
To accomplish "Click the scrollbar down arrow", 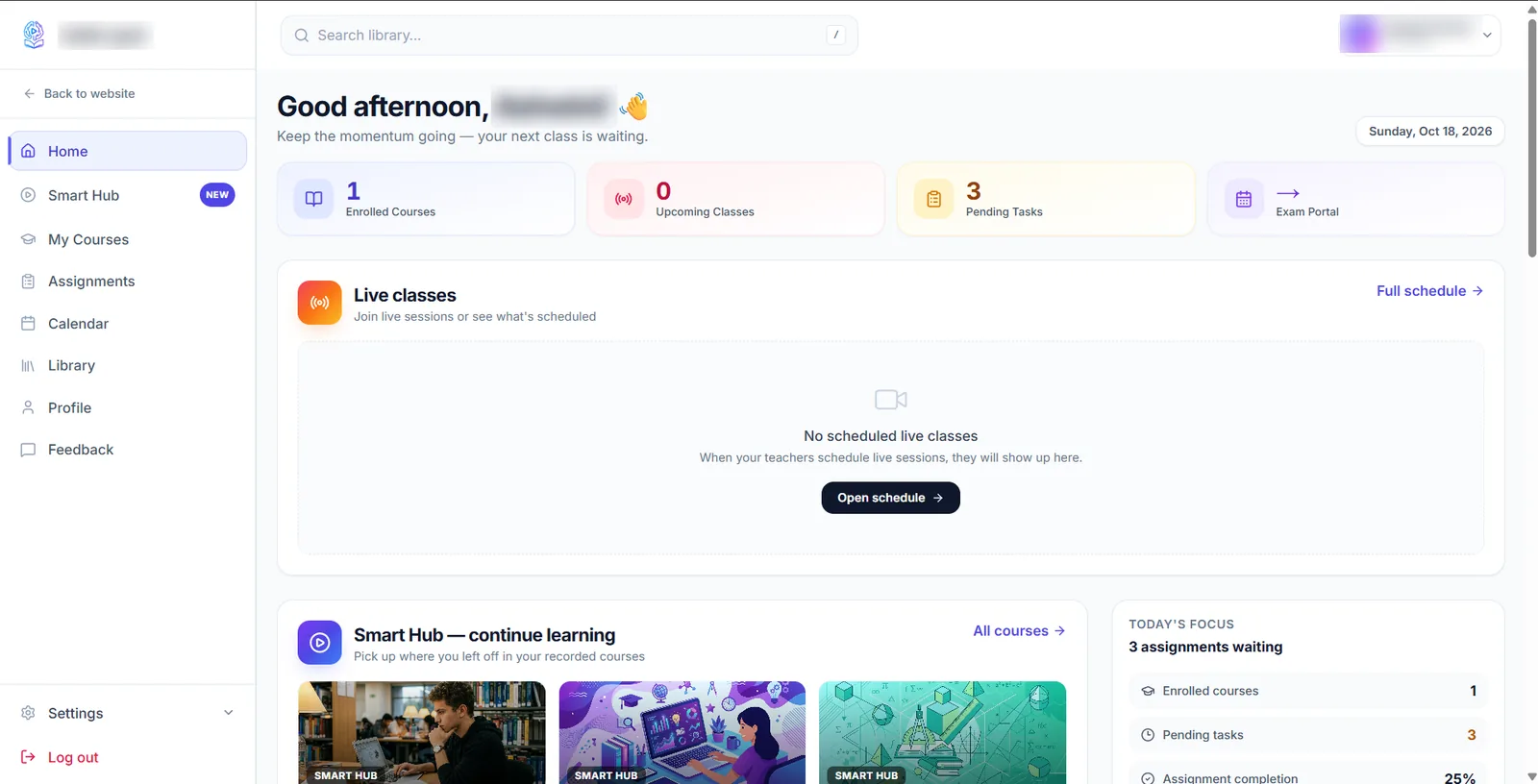I will 1531,776.
